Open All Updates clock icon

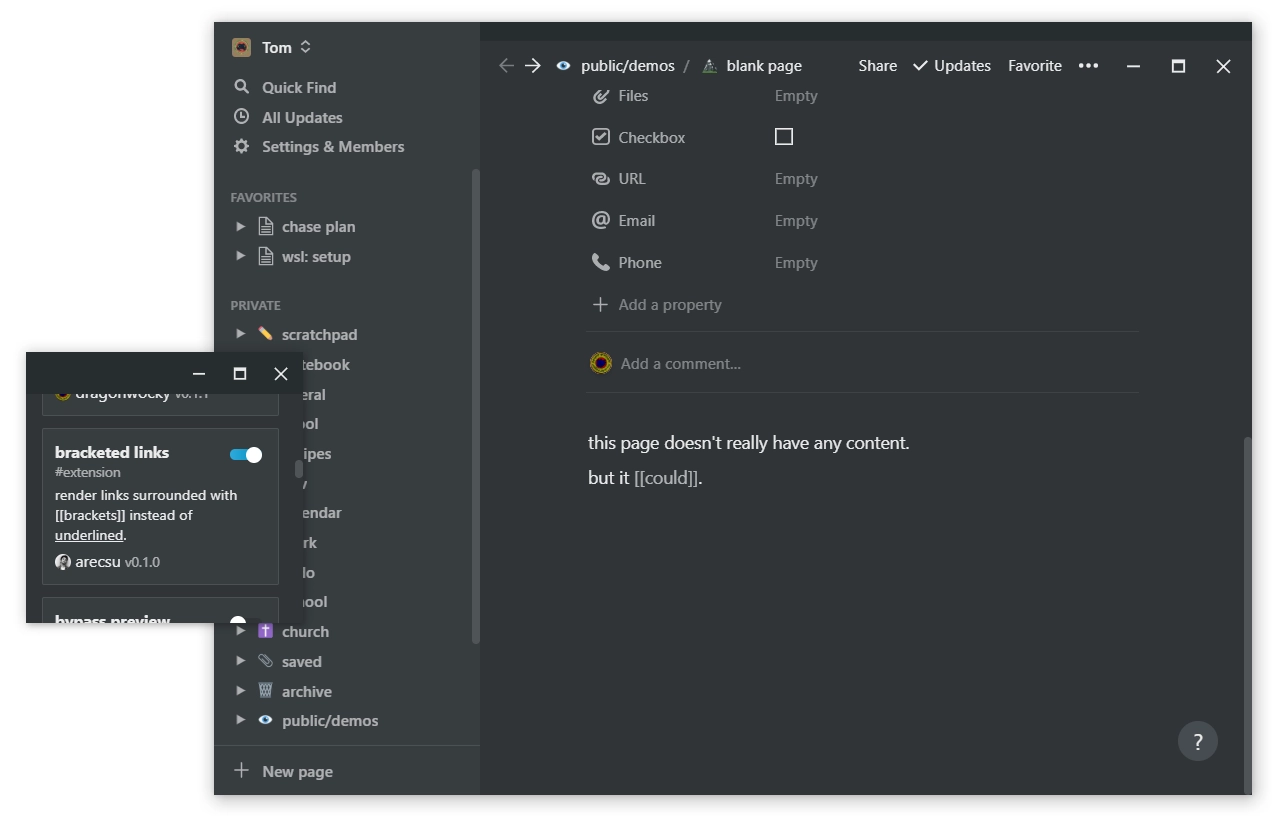(241, 117)
